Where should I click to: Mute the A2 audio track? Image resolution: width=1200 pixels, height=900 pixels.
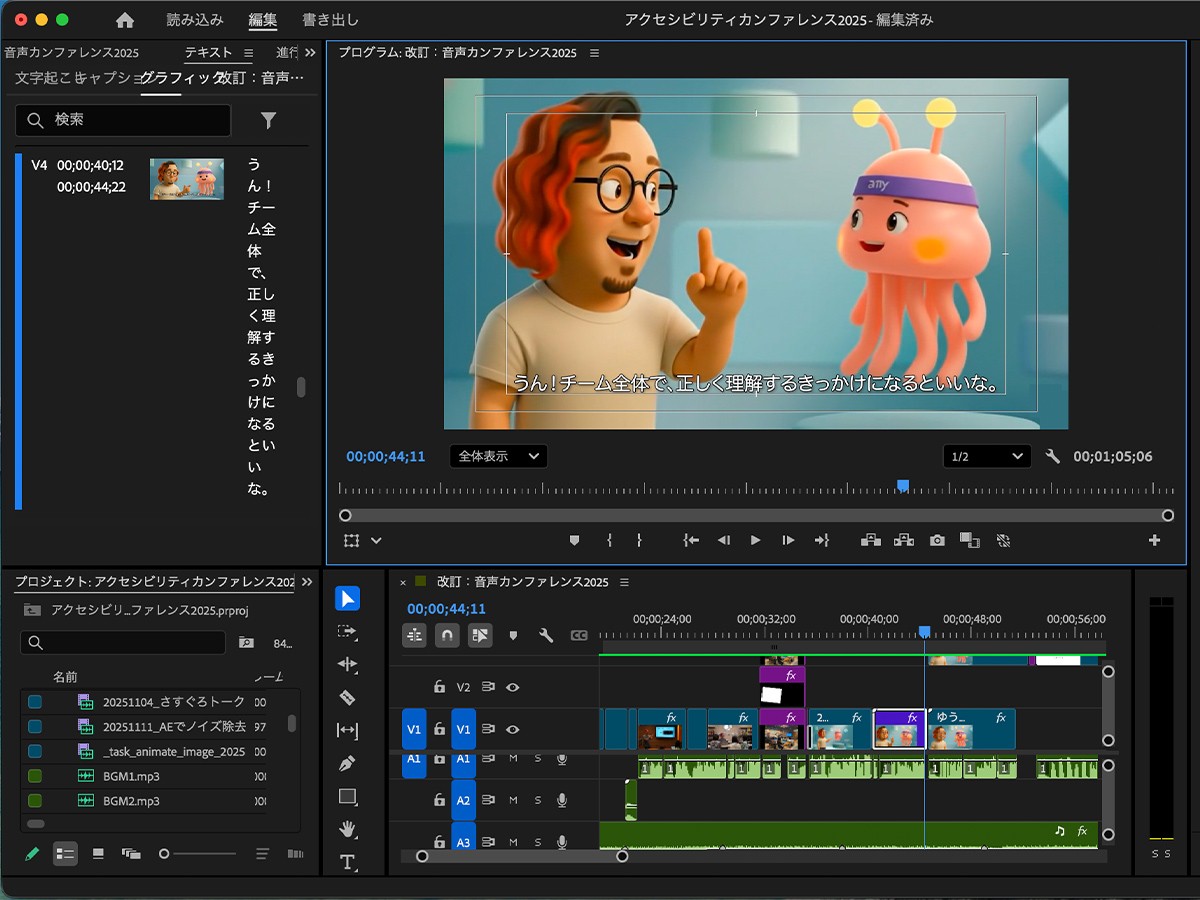(x=513, y=800)
